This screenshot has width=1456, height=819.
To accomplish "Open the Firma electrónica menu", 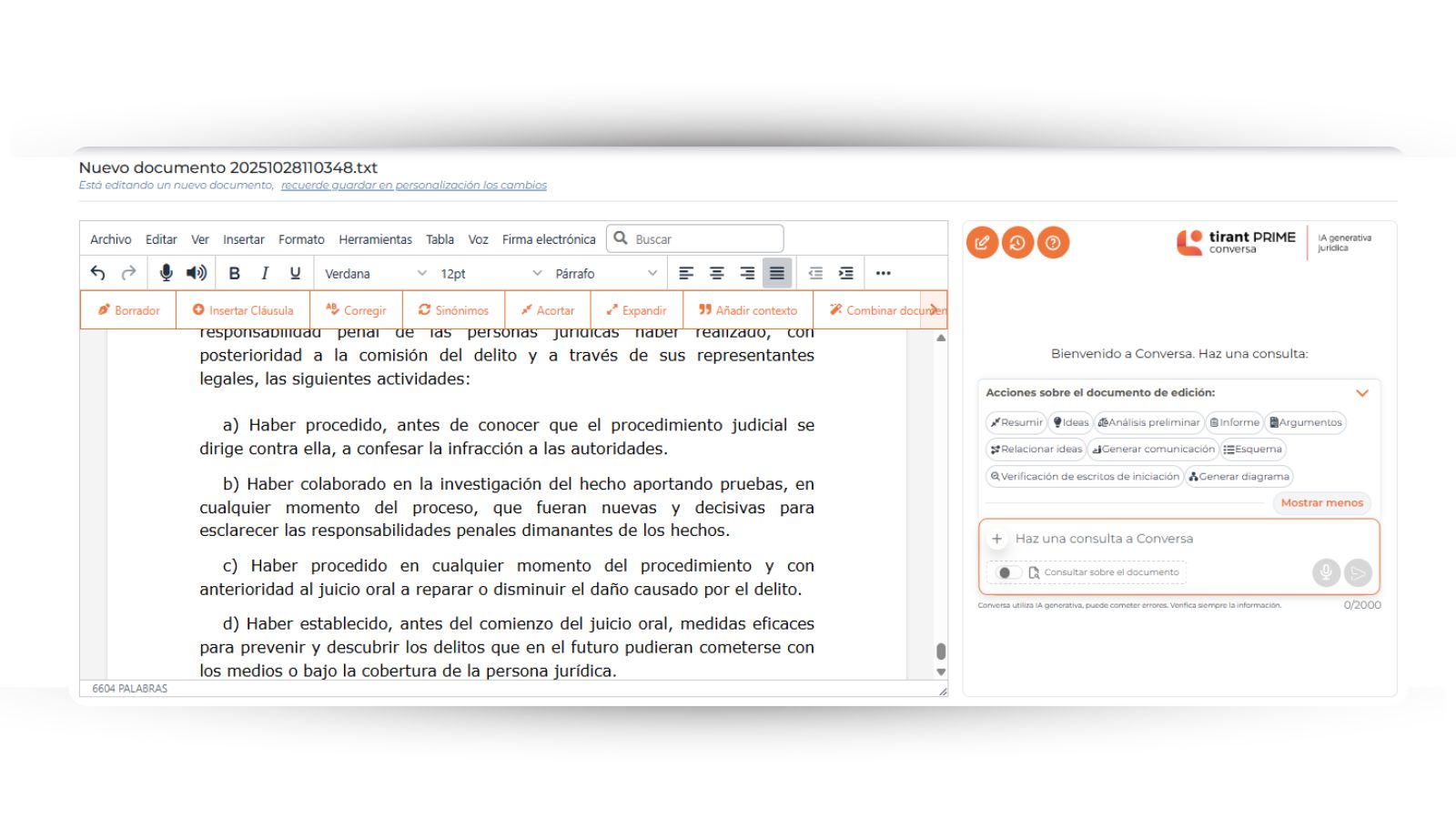I will click(x=549, y=239).
